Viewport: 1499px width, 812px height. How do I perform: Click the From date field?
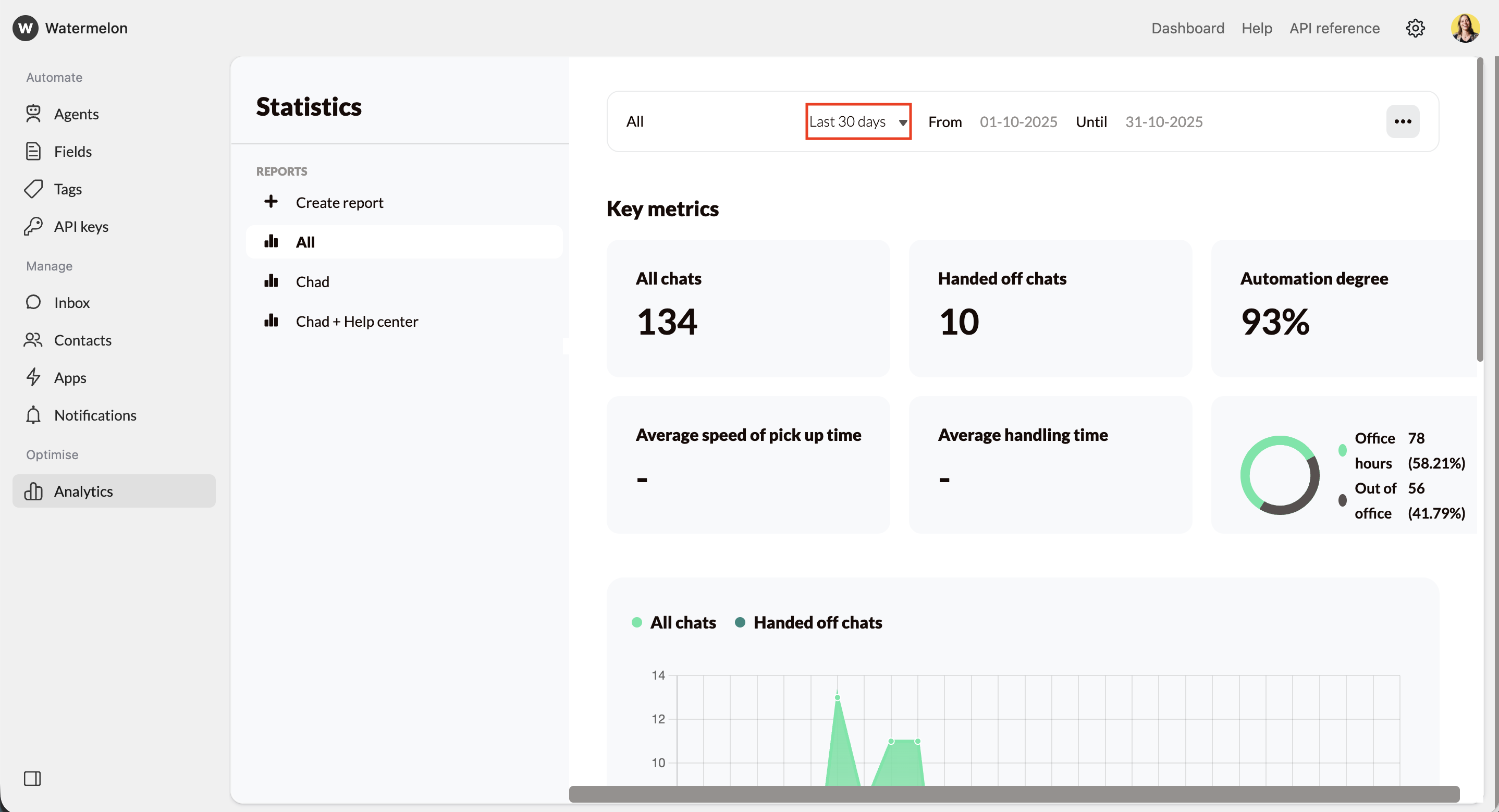coord(1018,121)
